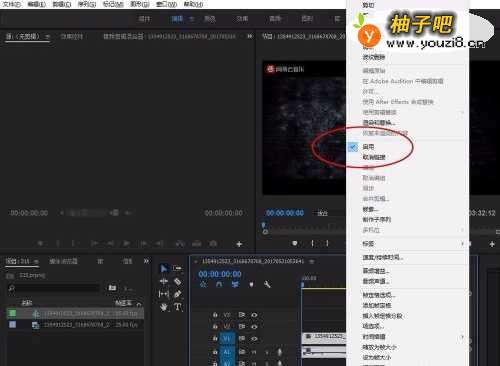Viewport: 500px width, 366px height.
Task: Select the Razor tool
Action: click(x=177, y=281)
